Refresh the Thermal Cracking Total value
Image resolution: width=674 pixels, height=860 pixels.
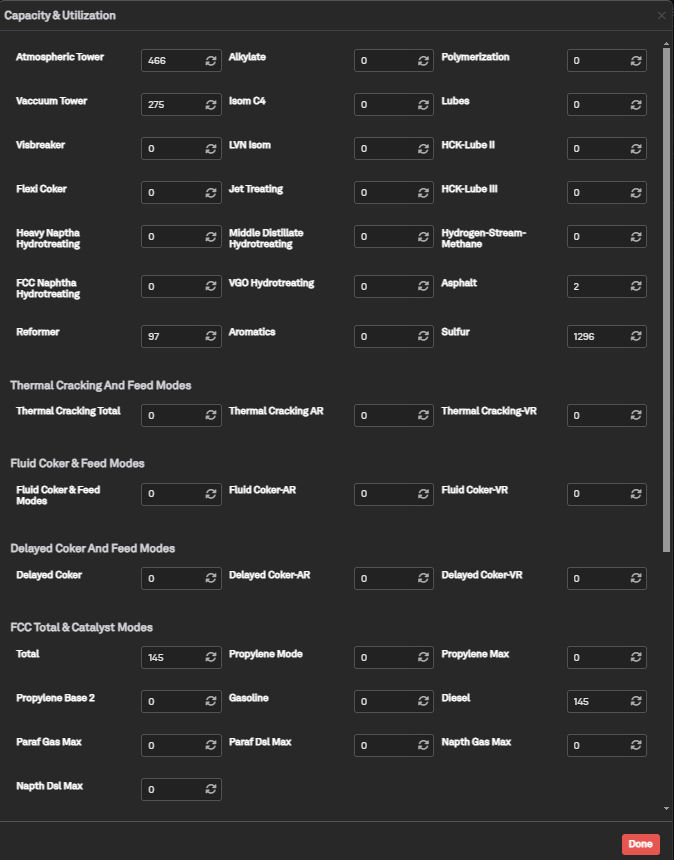(210, 415)
